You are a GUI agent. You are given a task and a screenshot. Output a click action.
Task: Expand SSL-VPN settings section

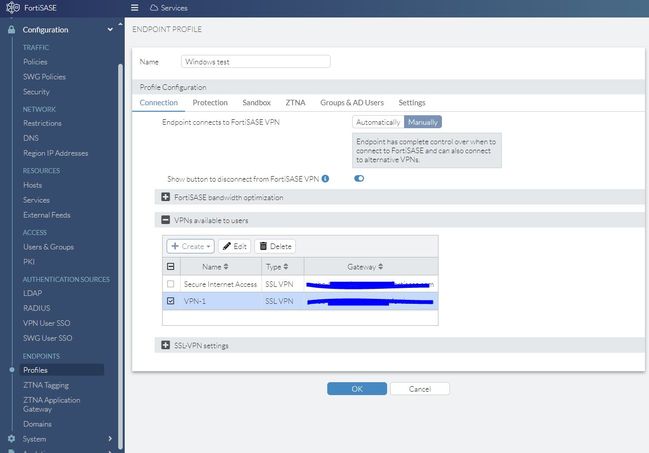coord(166,345)
